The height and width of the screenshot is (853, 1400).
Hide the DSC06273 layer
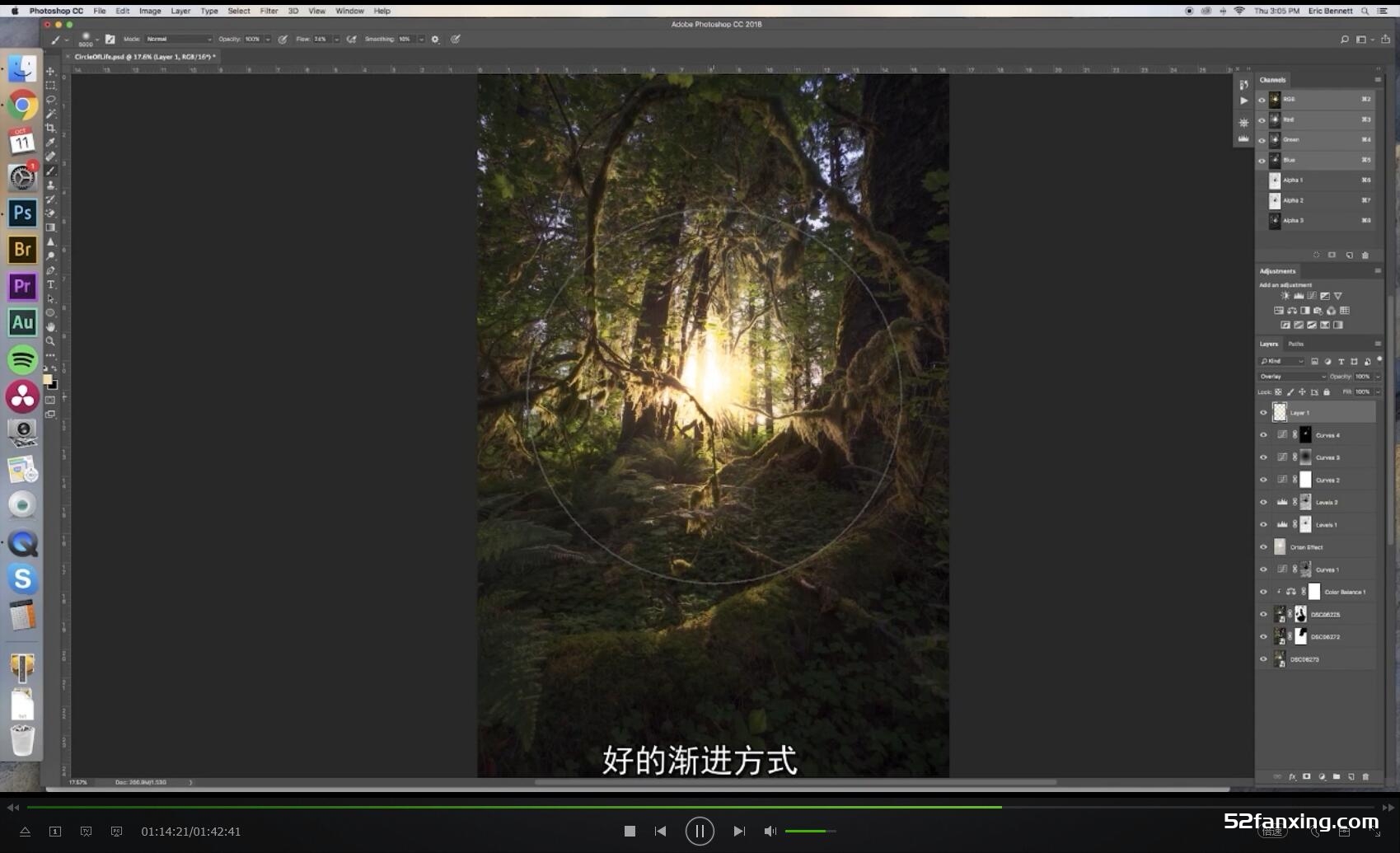tap(1263, 659)
